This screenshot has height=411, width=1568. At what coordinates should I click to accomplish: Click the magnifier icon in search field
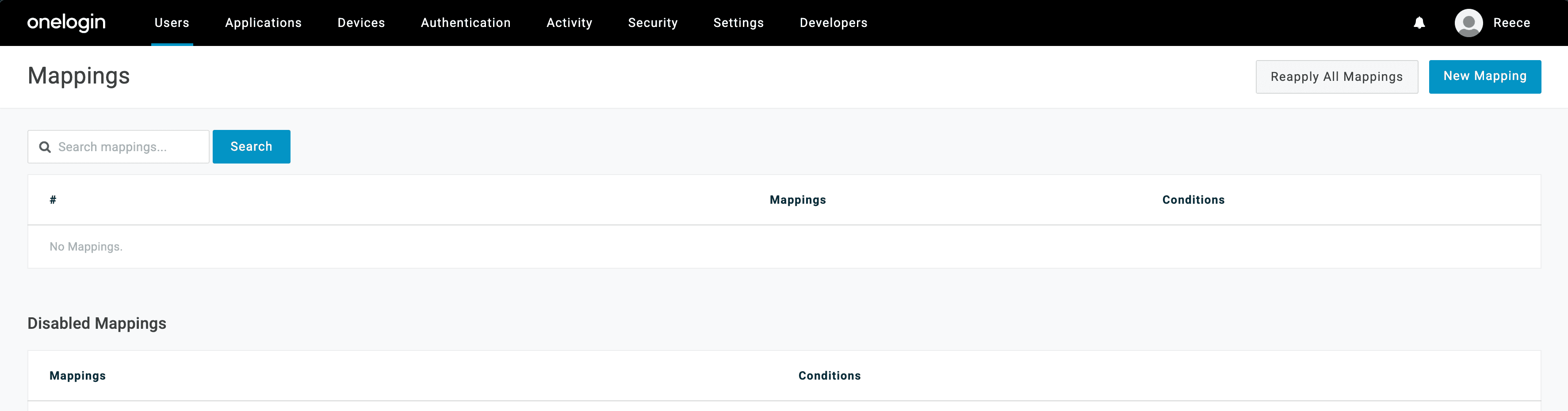(44, 147)
